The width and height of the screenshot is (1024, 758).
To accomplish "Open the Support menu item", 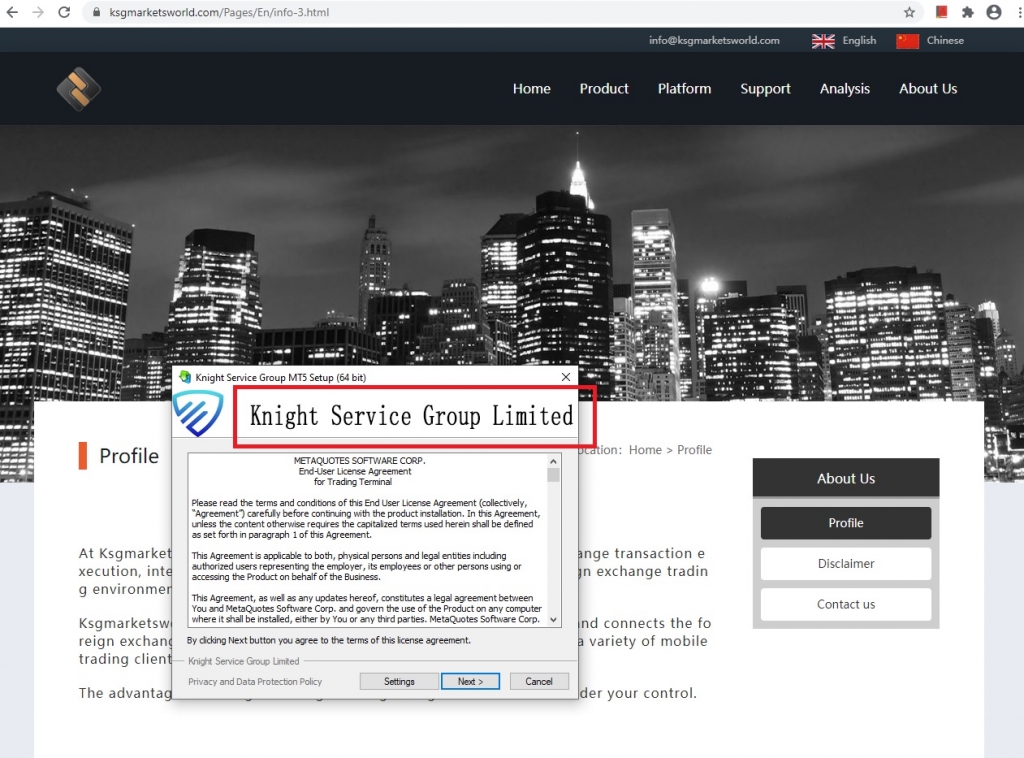I will [765, 89].
